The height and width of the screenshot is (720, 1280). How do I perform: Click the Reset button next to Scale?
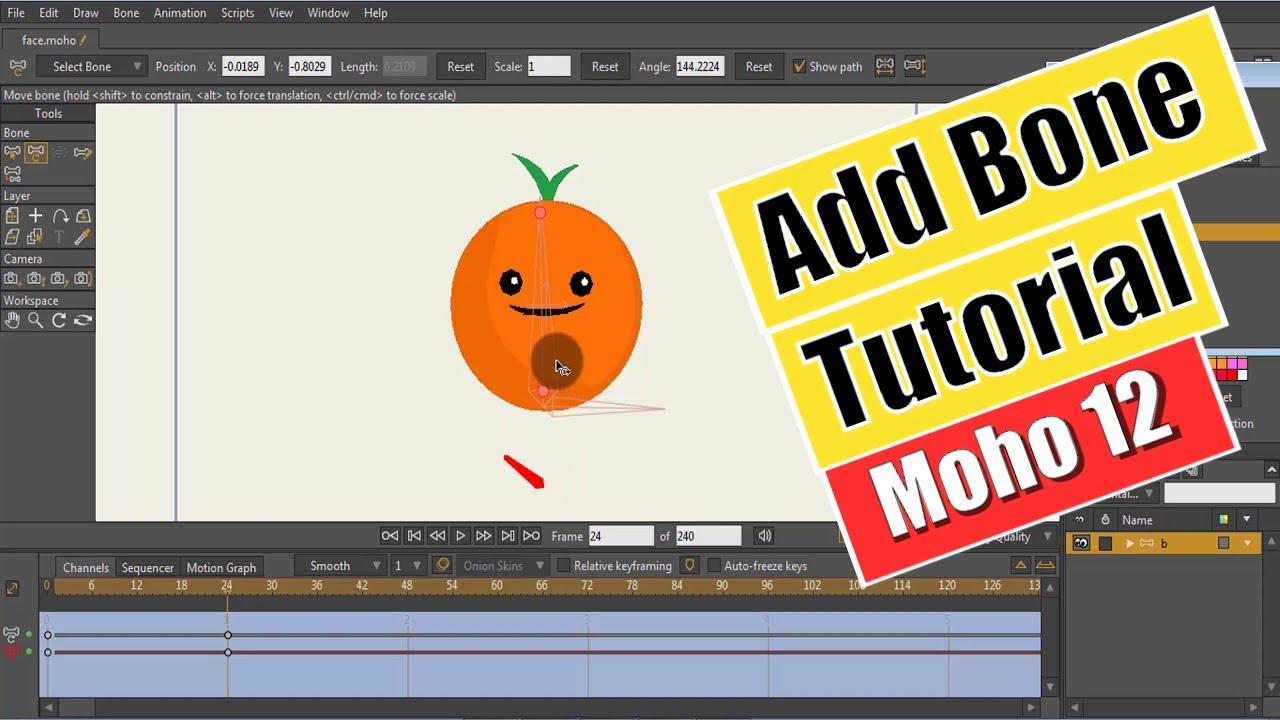(x=605, y=66)
